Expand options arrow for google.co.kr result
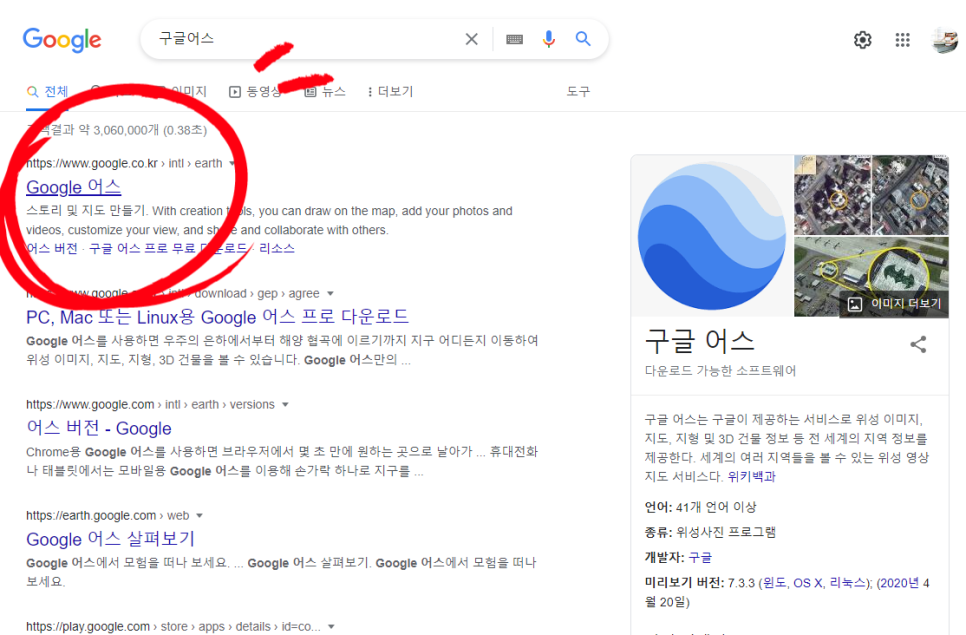The width and height of the screenshot is (966, 635). click(x=232, y=163)
